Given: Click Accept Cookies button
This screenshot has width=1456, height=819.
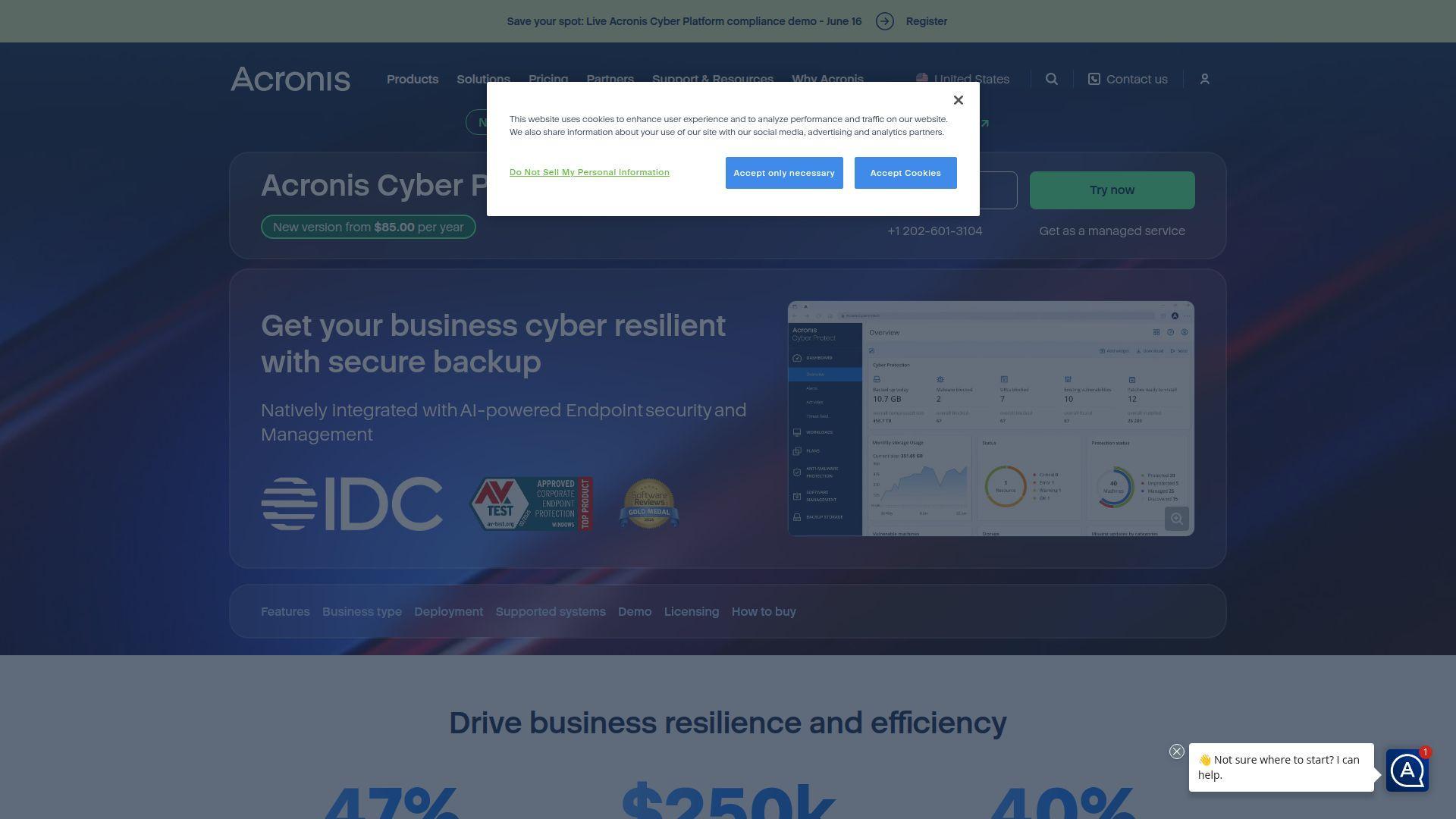Looking at the screenshot, I should click(905, 173).
